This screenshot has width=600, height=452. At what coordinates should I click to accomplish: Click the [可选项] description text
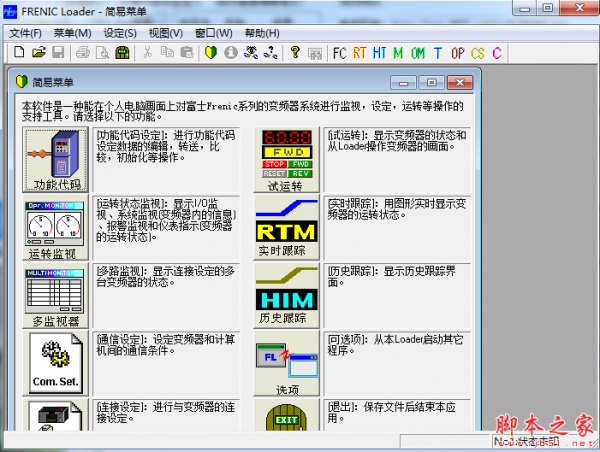pyautogui.click(x=395, y=344)
